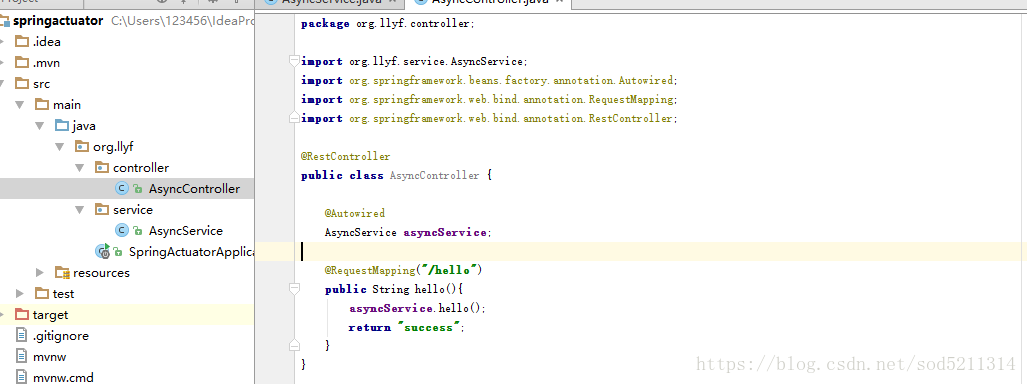Click the annotation.RestController import line
The height and width of the screenshot is (384, 1027).
coord(489,119)
